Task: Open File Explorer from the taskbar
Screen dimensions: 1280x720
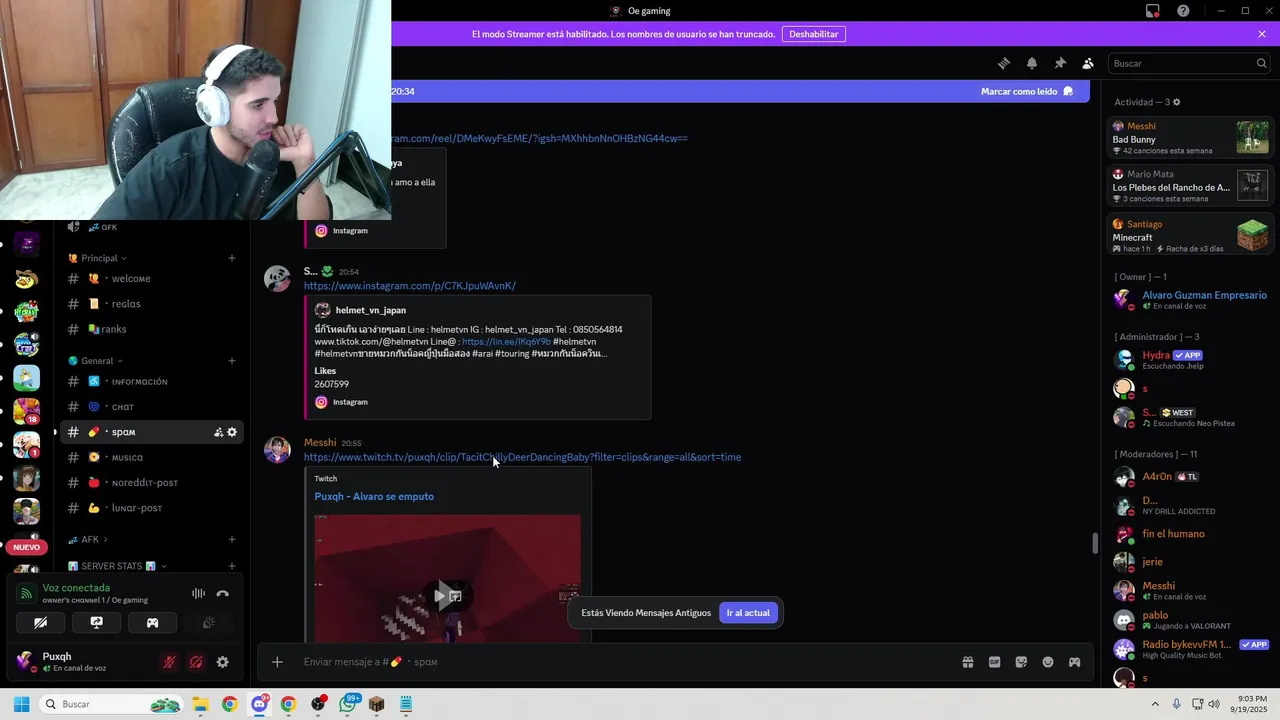Action: click(200, 704)
